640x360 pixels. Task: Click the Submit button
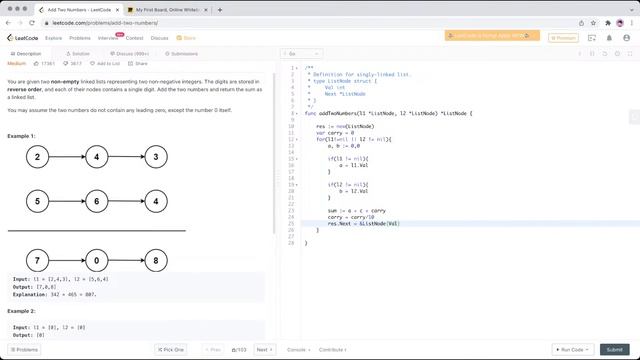(x=614, y=350)
